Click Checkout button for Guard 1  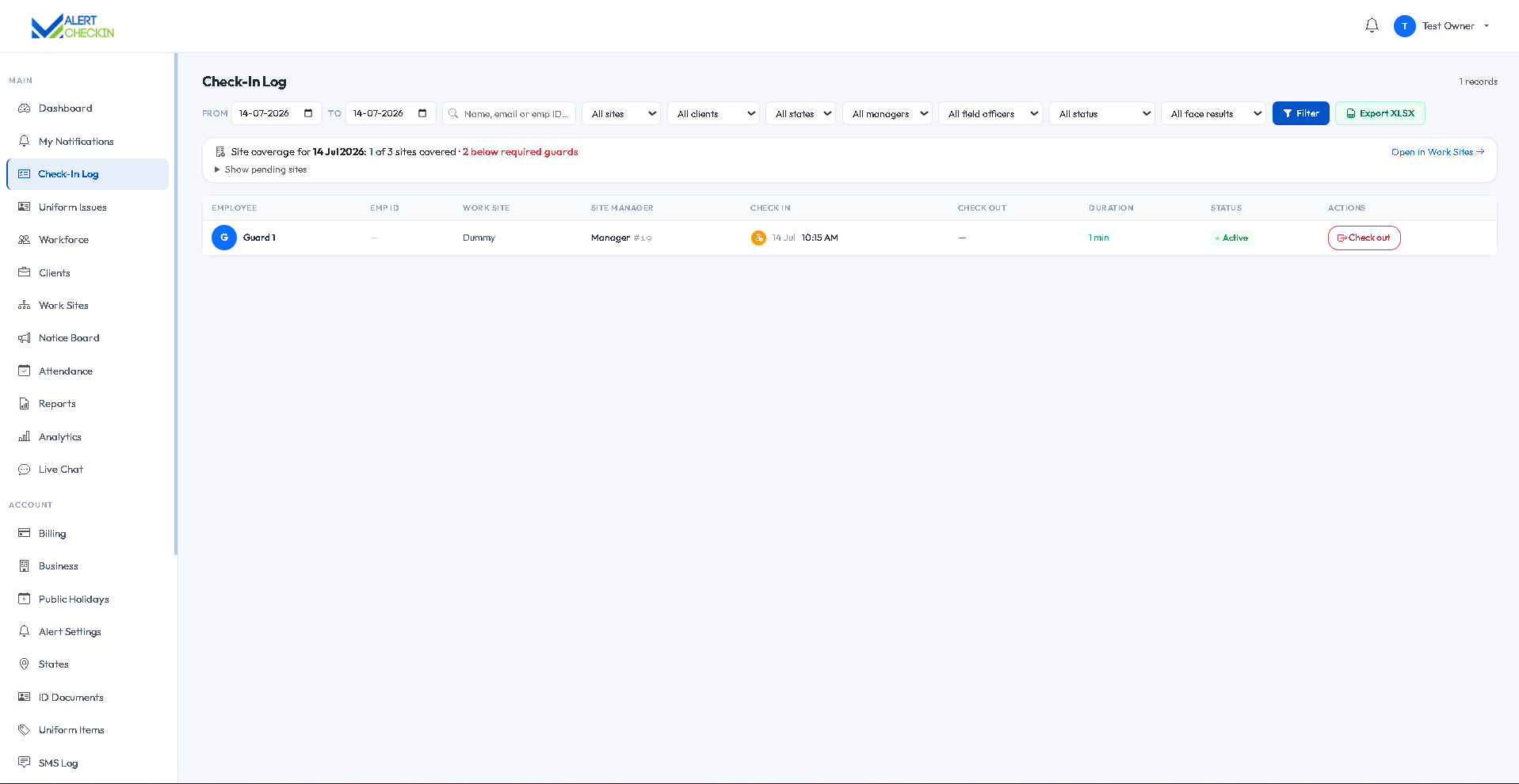coord(1364,238)
